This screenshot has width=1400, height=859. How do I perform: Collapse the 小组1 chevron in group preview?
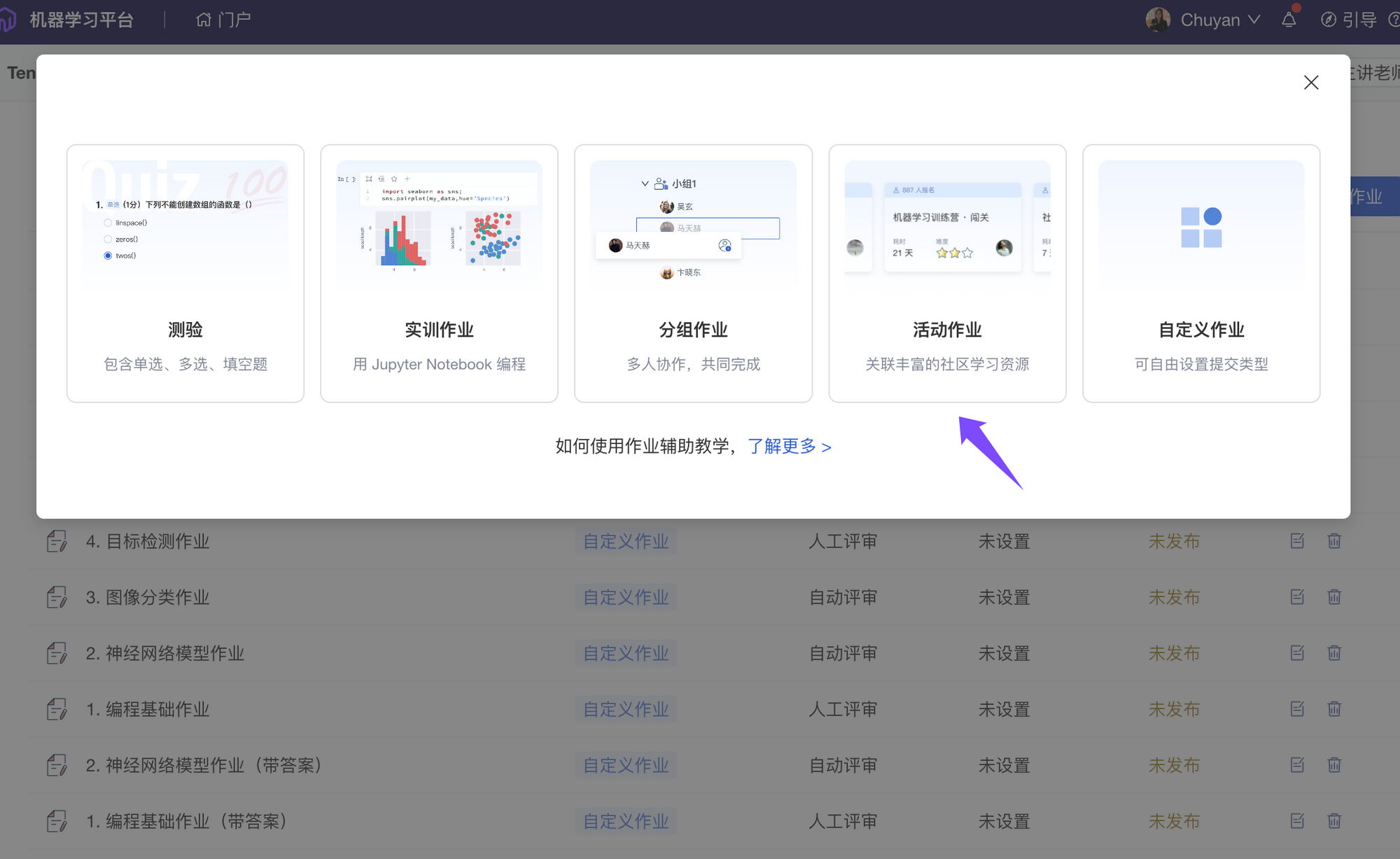point(645,183)
